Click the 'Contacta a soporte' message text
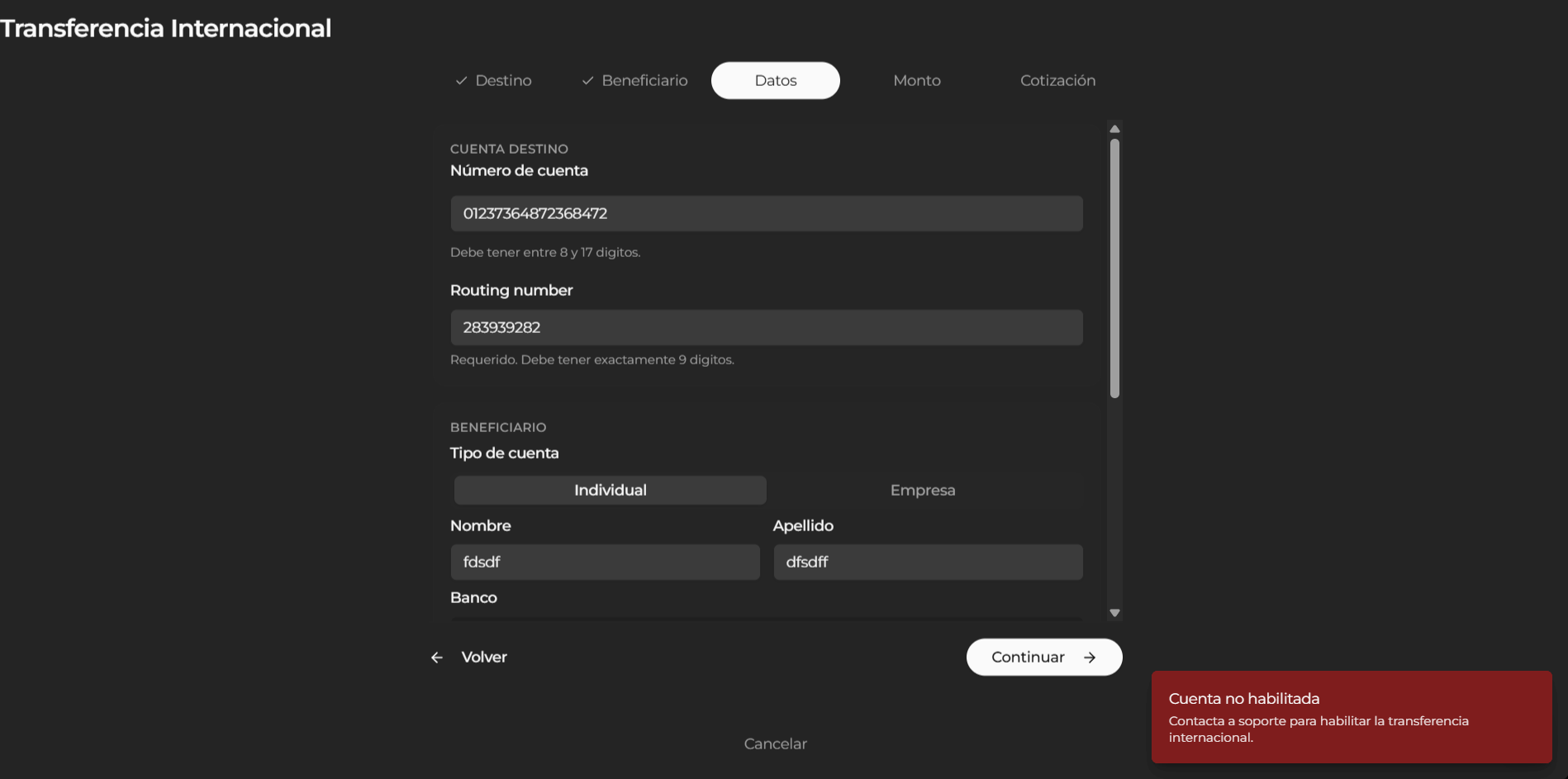Screen dimensions: 1568x779 pyautogui.click(x=1319, y=729)
